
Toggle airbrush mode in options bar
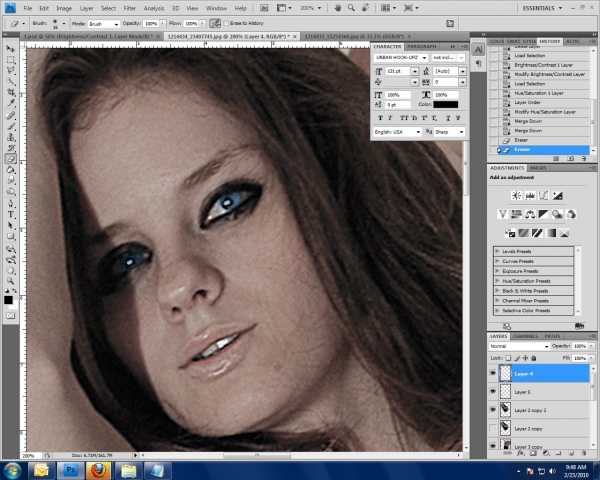coord(215,23)
